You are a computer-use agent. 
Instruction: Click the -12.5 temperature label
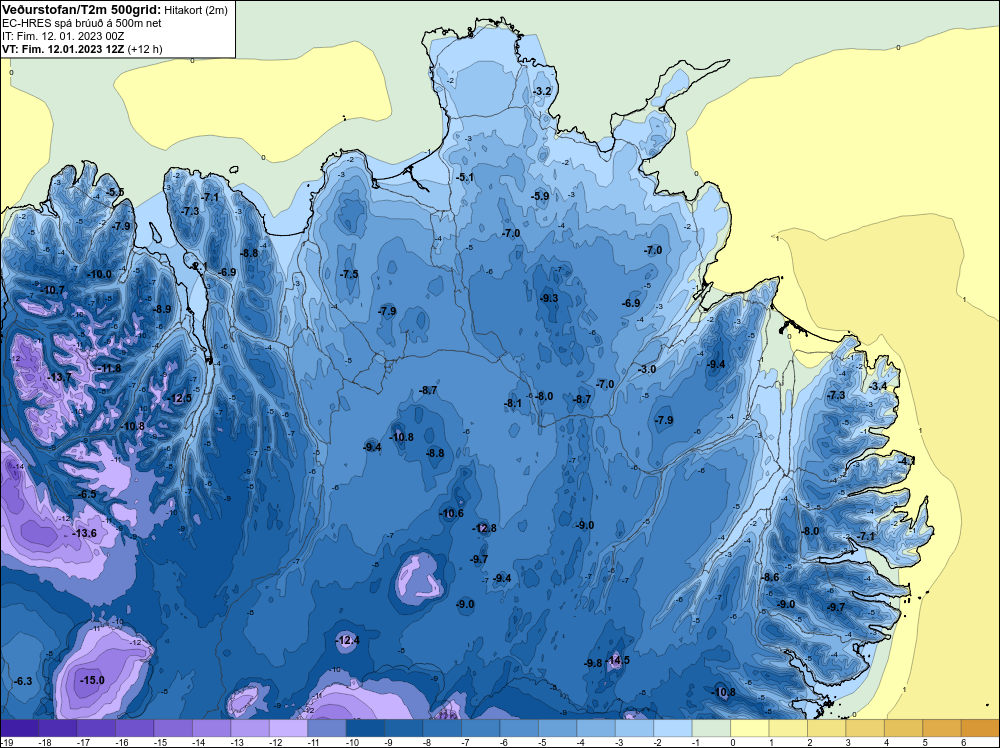click(x=179, y=398)
